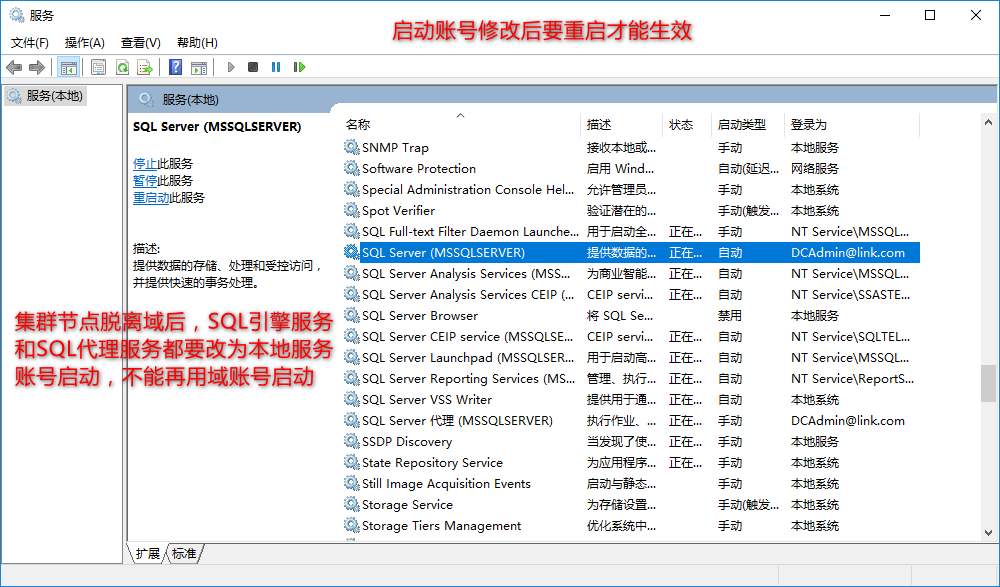Click the scrollbar down arrow in services list
1000x587 pixels.
click(989, 532)
